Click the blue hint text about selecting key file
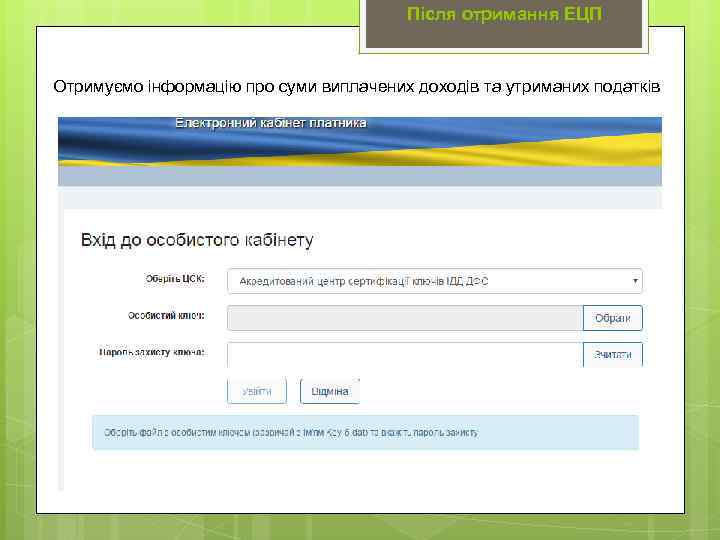720x540 pixels. (x=291, y=433)
